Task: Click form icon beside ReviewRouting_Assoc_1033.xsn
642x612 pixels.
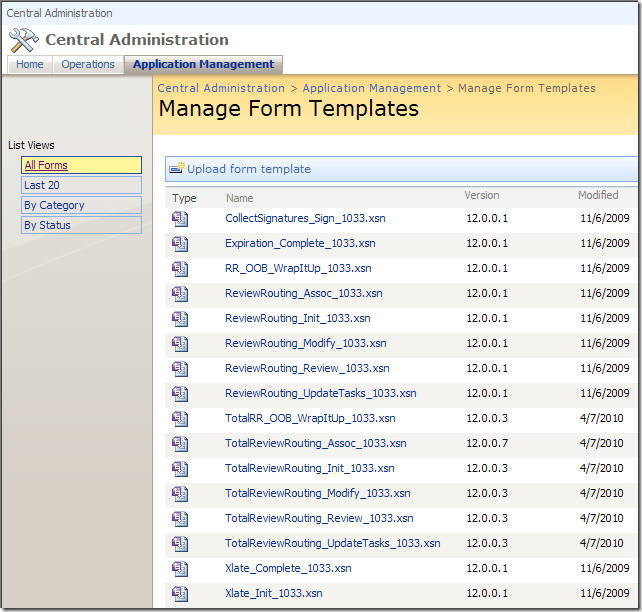Action: pos(180,293)
